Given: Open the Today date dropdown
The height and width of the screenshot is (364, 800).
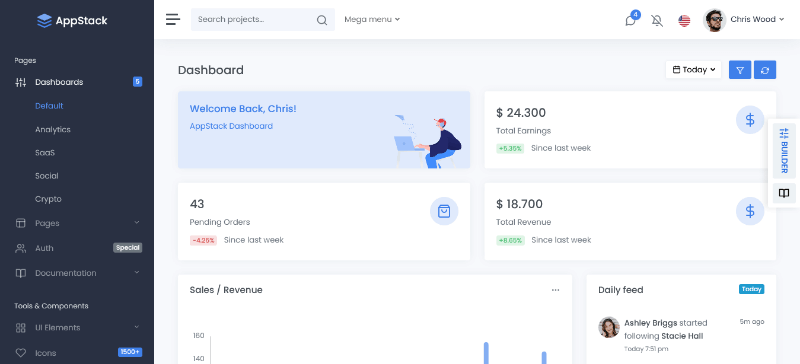Looking at the screenshot, I should point(693,70).
